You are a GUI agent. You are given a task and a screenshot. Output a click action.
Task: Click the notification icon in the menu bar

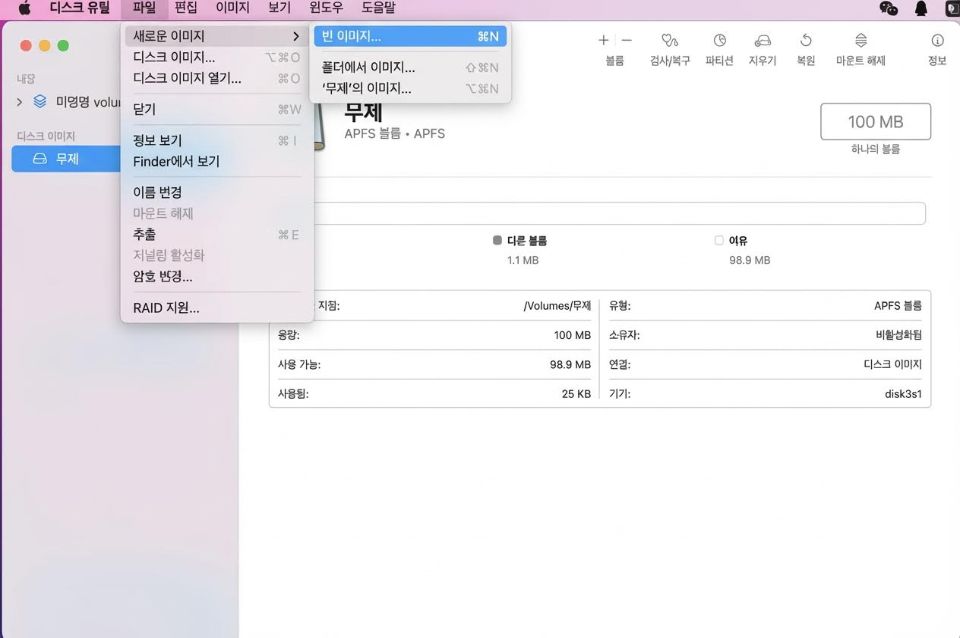(921, 8)
